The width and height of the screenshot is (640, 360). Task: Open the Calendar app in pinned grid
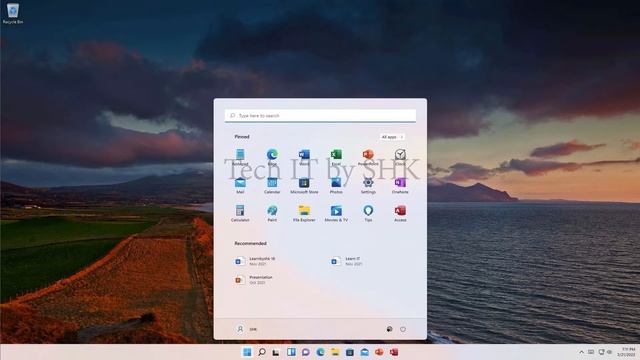point(272,185)
